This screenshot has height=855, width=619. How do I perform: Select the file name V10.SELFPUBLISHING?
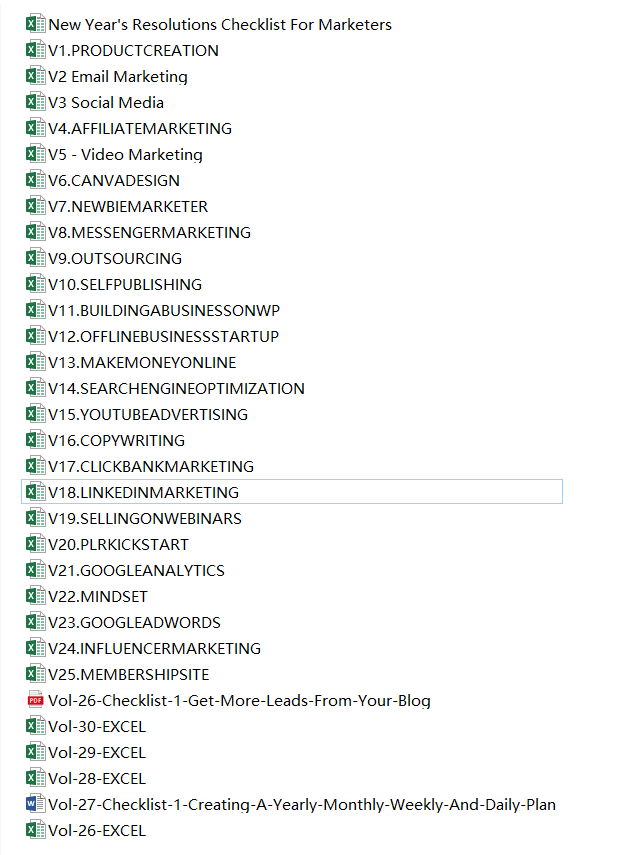(125, 285)
